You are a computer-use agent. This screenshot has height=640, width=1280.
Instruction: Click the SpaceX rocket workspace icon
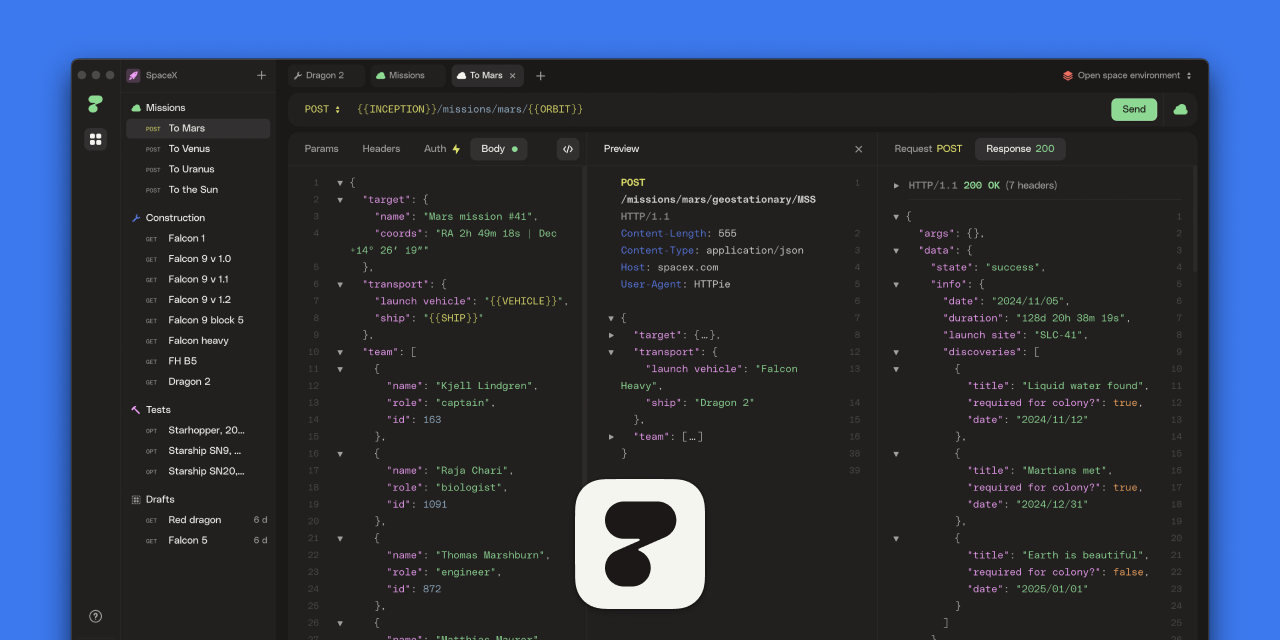point(134,75)
